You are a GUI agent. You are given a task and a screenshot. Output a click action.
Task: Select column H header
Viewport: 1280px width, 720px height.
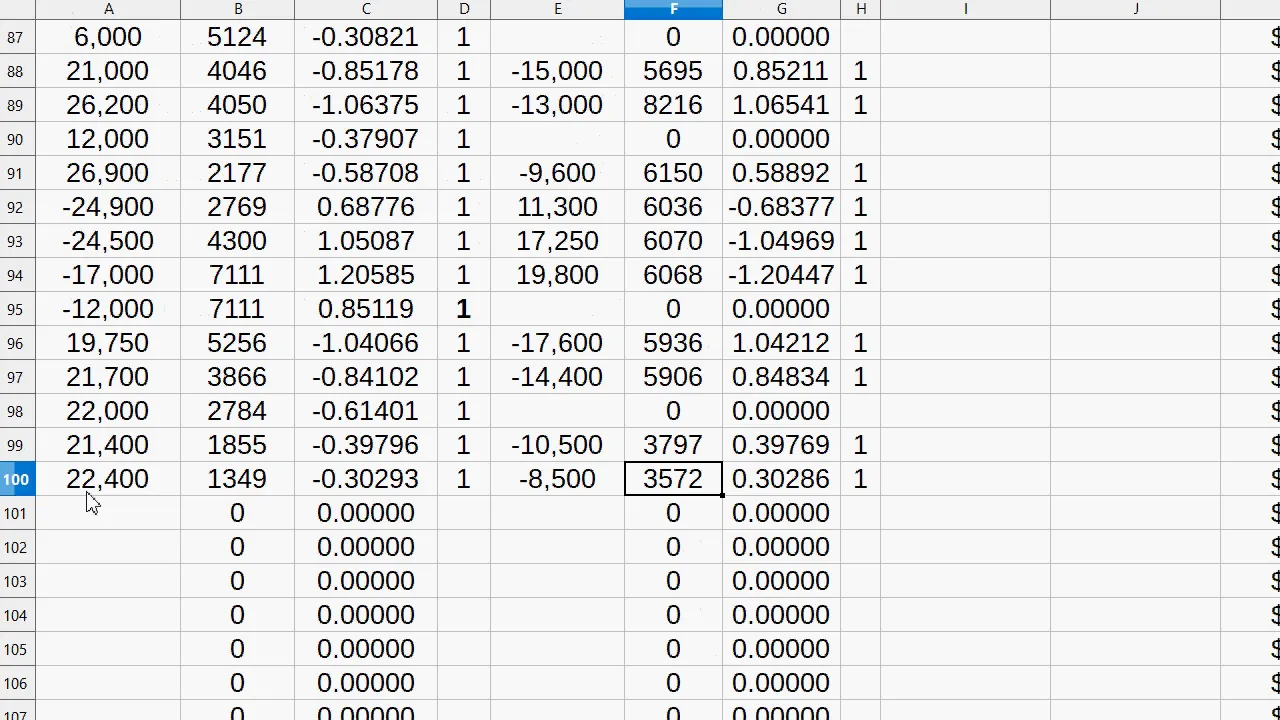coord(860,9)
